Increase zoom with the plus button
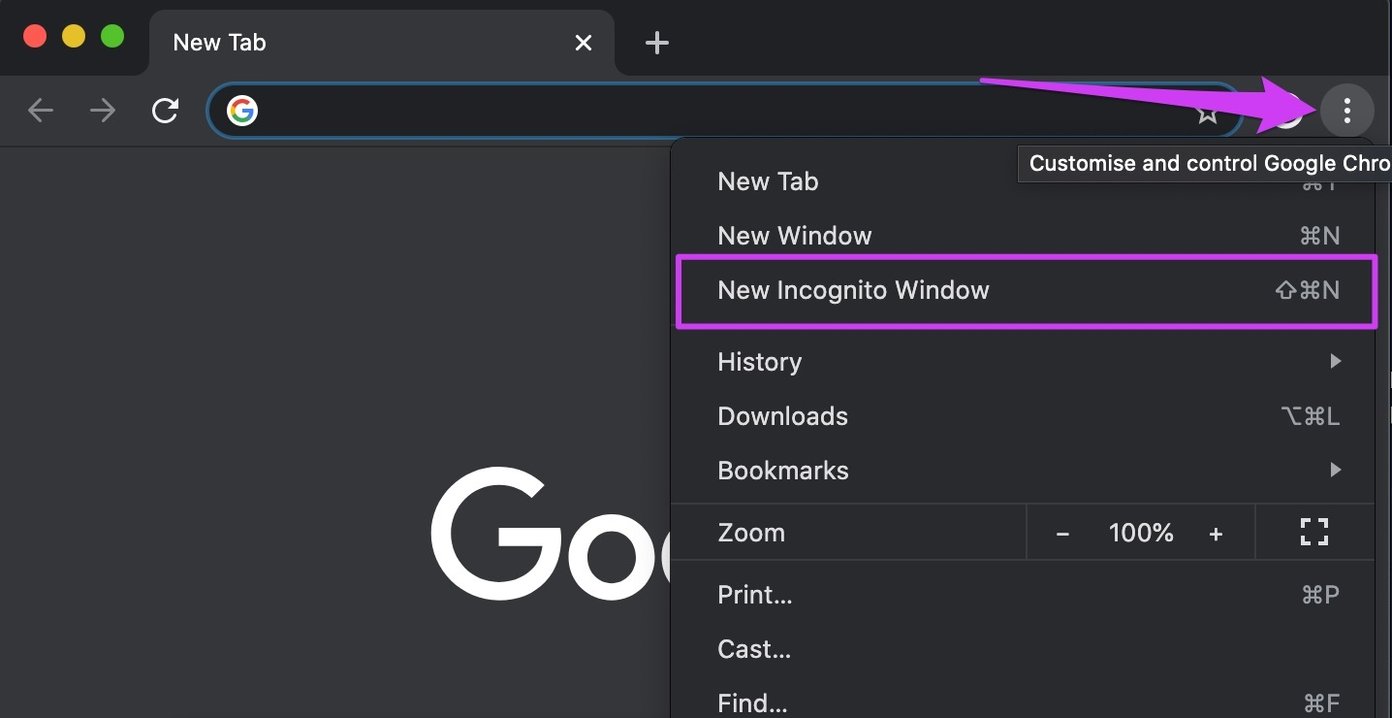 click(1216, 534)
